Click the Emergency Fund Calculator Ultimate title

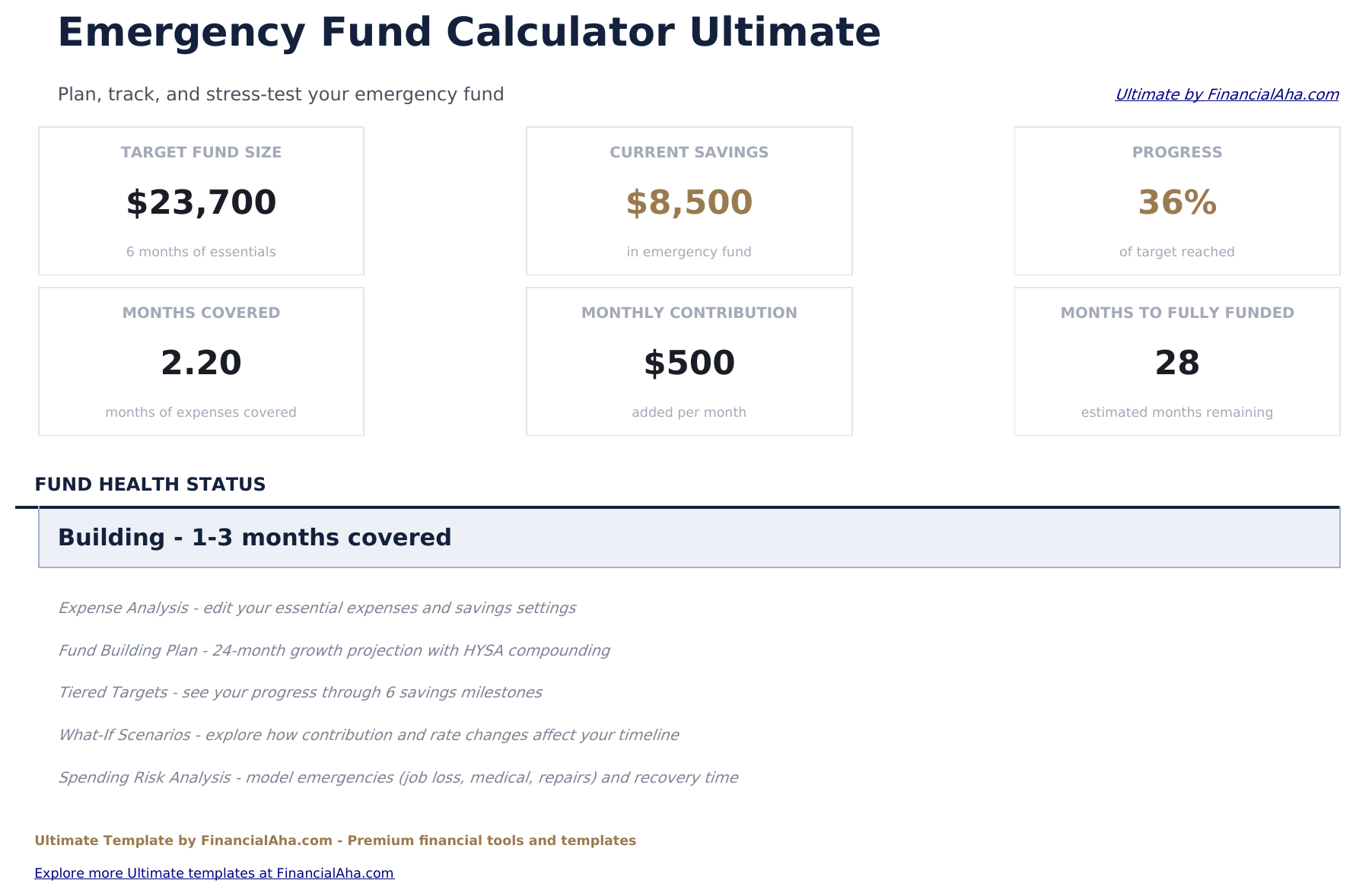point(470,32)
